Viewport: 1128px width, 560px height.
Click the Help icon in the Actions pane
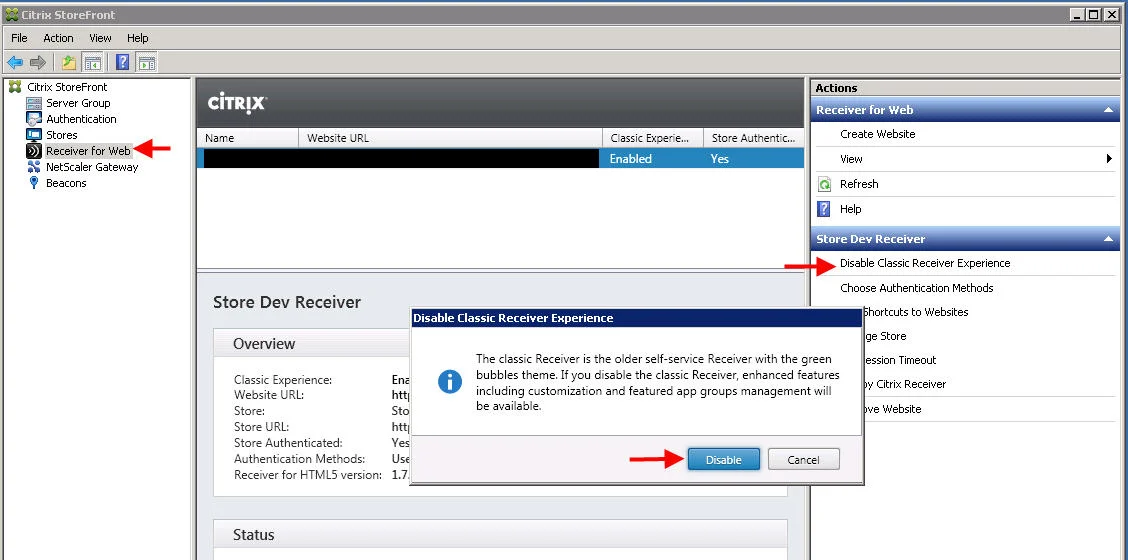click(x=824, y=209)
